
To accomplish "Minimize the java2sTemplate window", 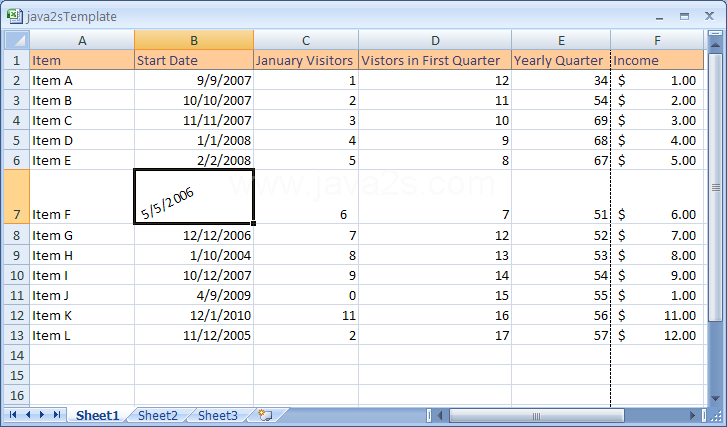I will coord(660,17).
